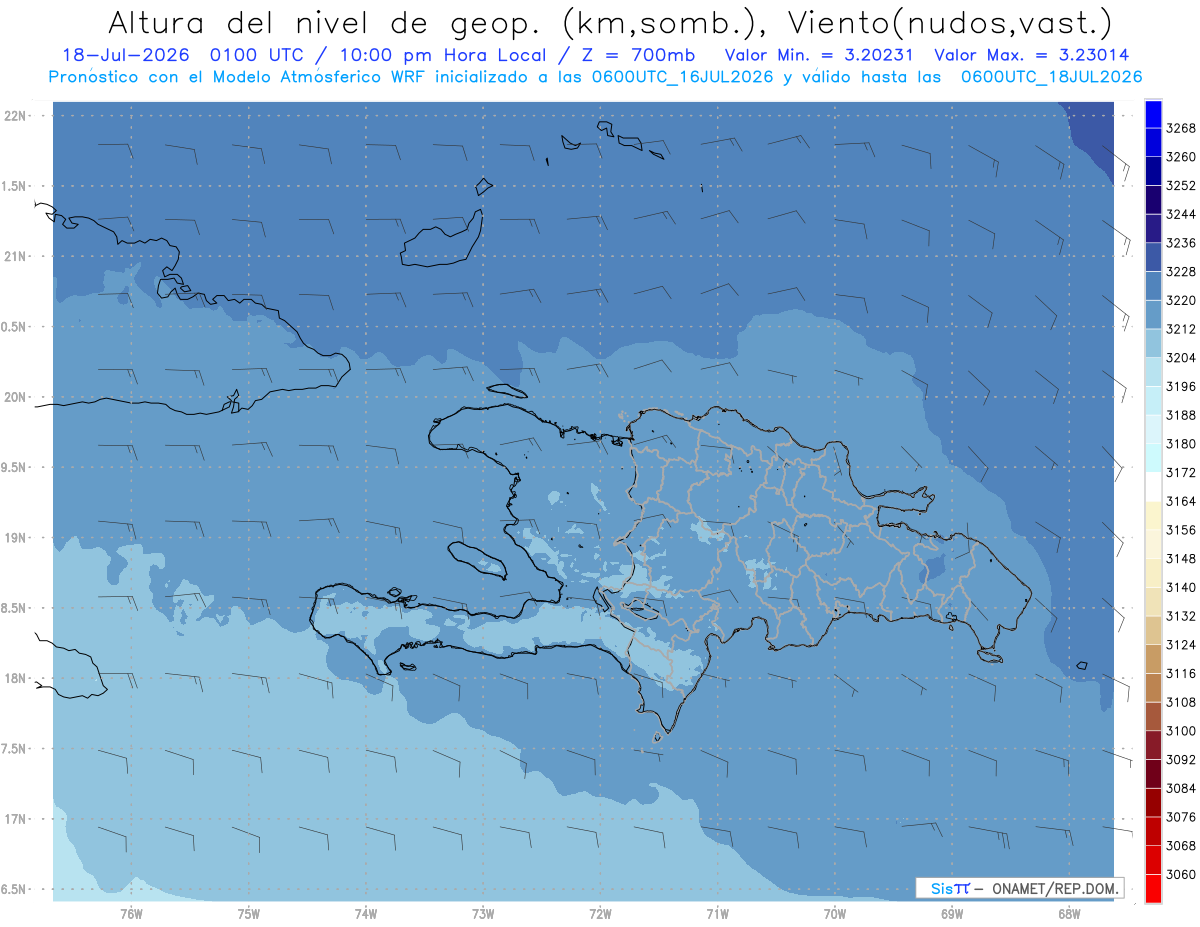Click the 72W longitude label
Viewport: 1200px width, 927px height.
(x=600, y=914)
